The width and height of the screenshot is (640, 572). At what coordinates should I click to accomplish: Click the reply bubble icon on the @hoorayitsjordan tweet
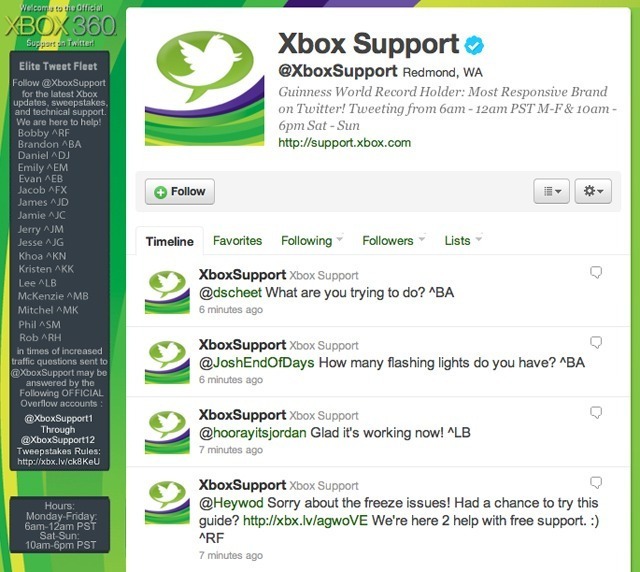[596, 413]
